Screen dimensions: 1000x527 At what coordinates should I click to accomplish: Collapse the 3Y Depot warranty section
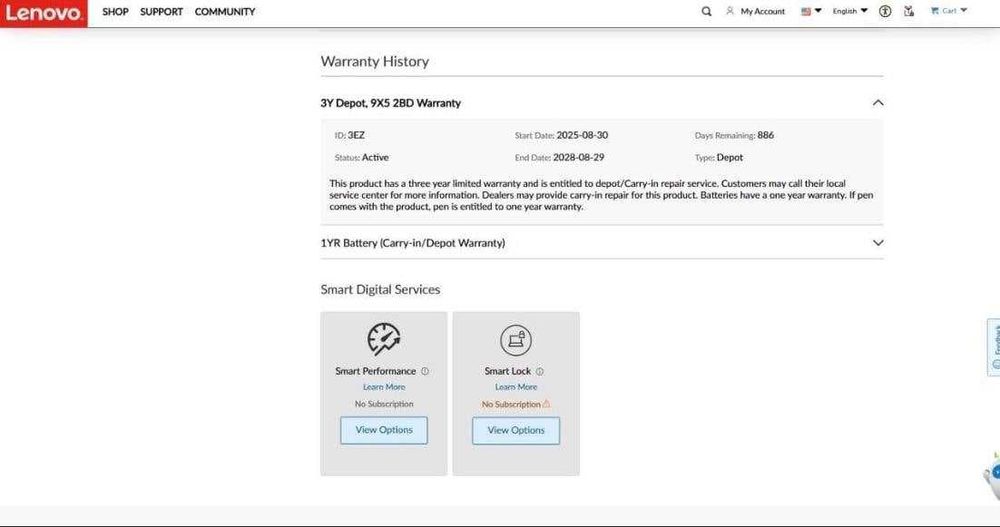(878, 103)
